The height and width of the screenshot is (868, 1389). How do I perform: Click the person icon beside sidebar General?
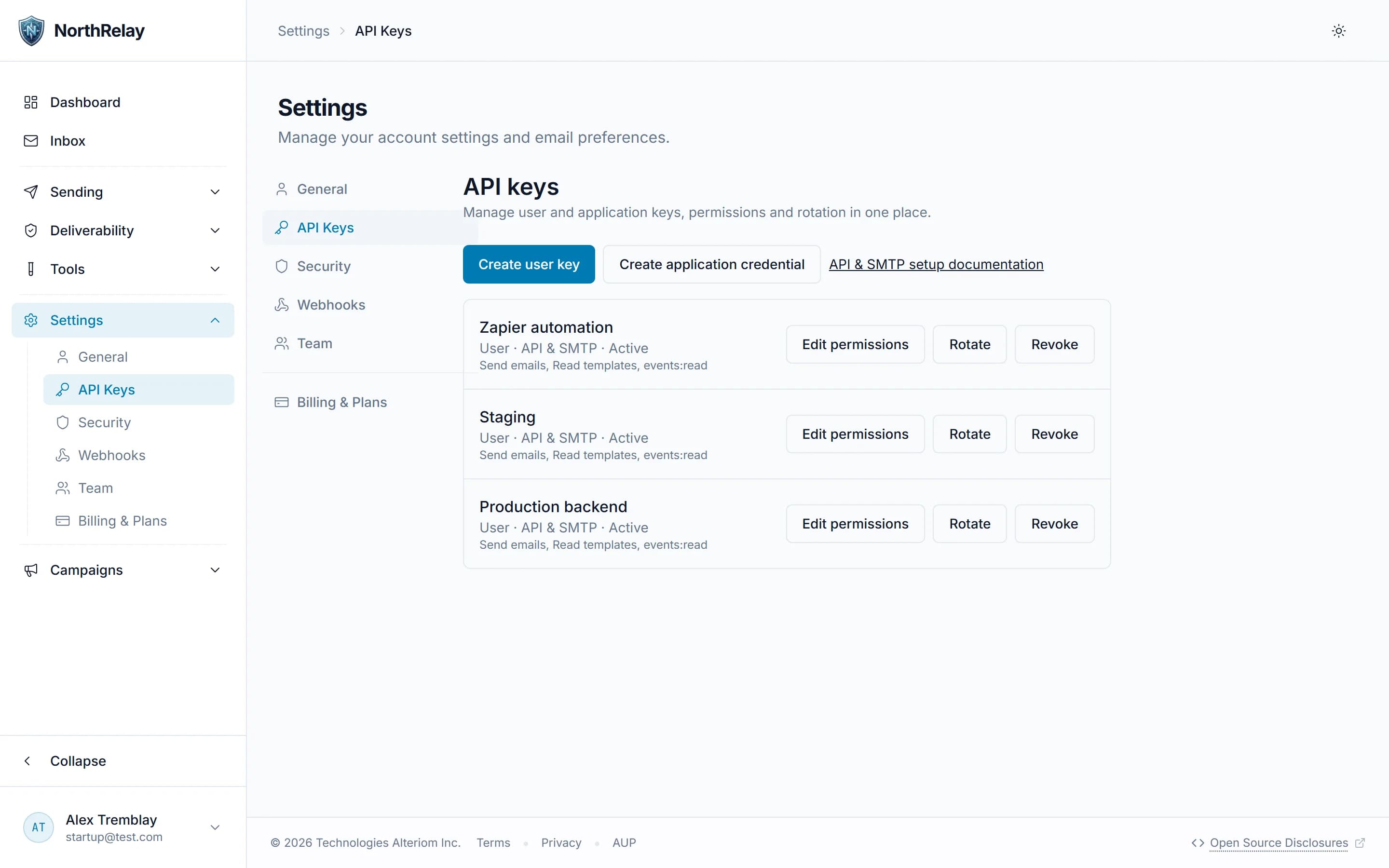[63, 357]
